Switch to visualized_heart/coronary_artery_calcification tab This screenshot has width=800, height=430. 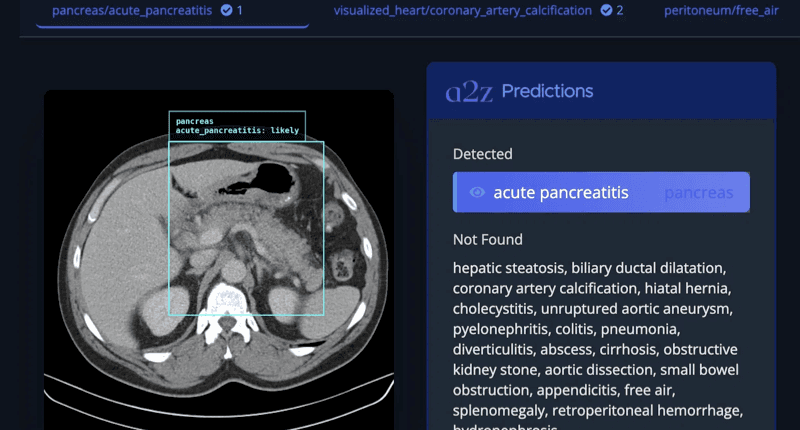point(465,10)
